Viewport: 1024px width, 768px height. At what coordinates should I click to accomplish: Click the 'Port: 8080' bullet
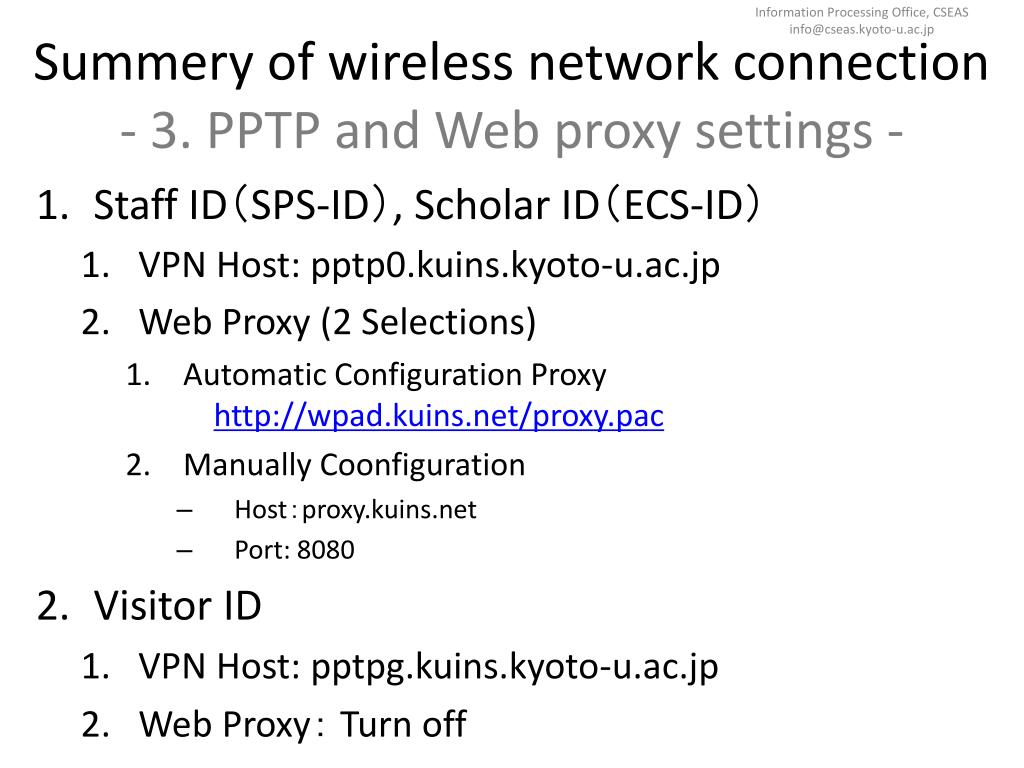coord(295,550)
